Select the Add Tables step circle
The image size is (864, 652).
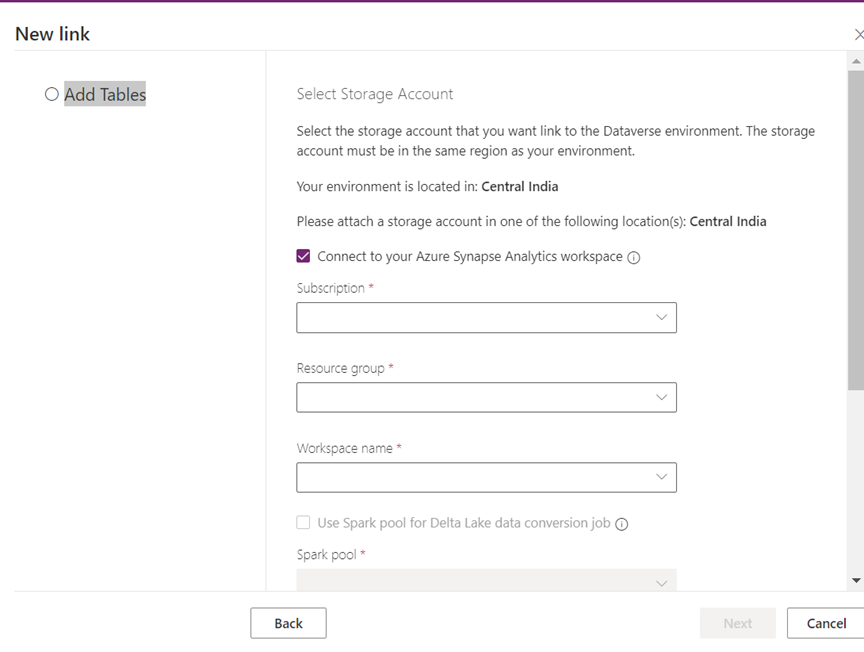pyautogui.click(x=52, y=95)
